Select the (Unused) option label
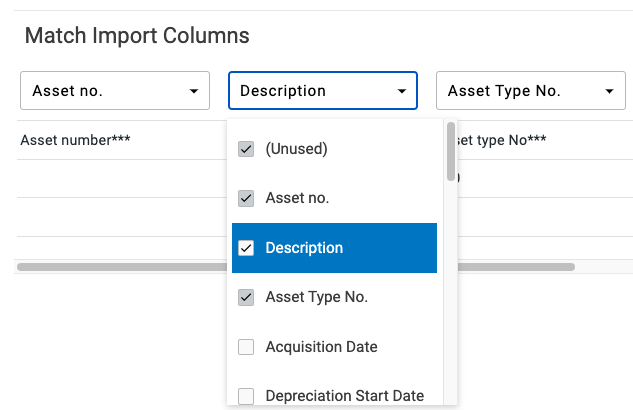The height and width of the screenshot is (410, 633). coord(296,149)
